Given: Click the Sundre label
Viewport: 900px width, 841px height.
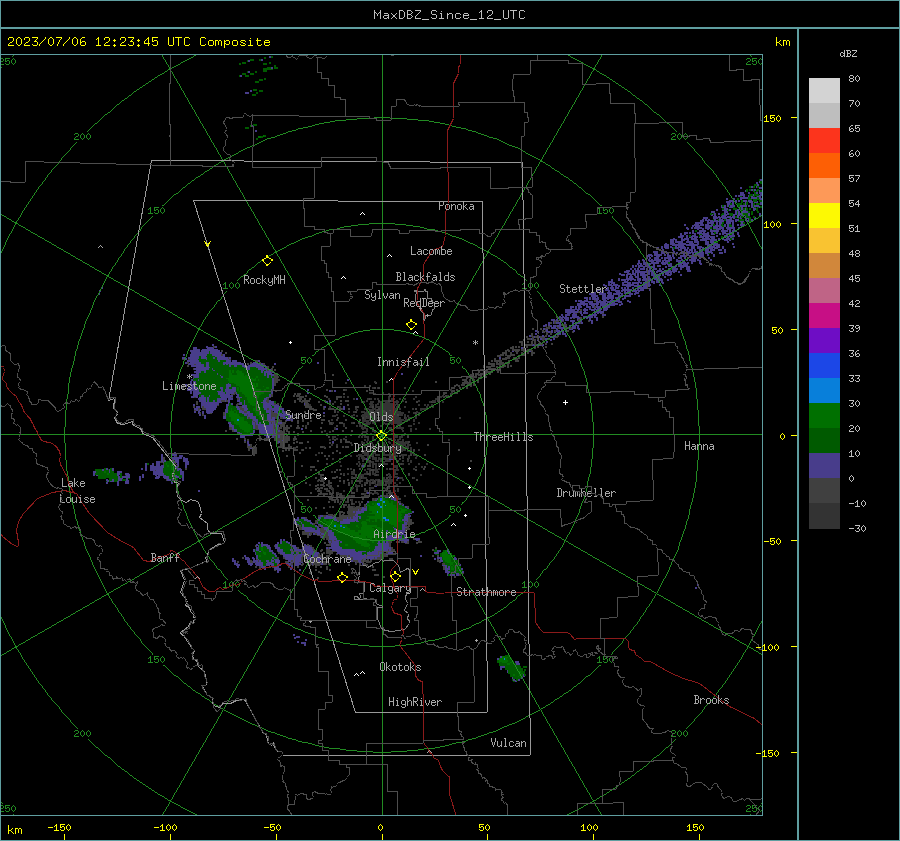Looking at the screenshot, I should tap(303, 414).
